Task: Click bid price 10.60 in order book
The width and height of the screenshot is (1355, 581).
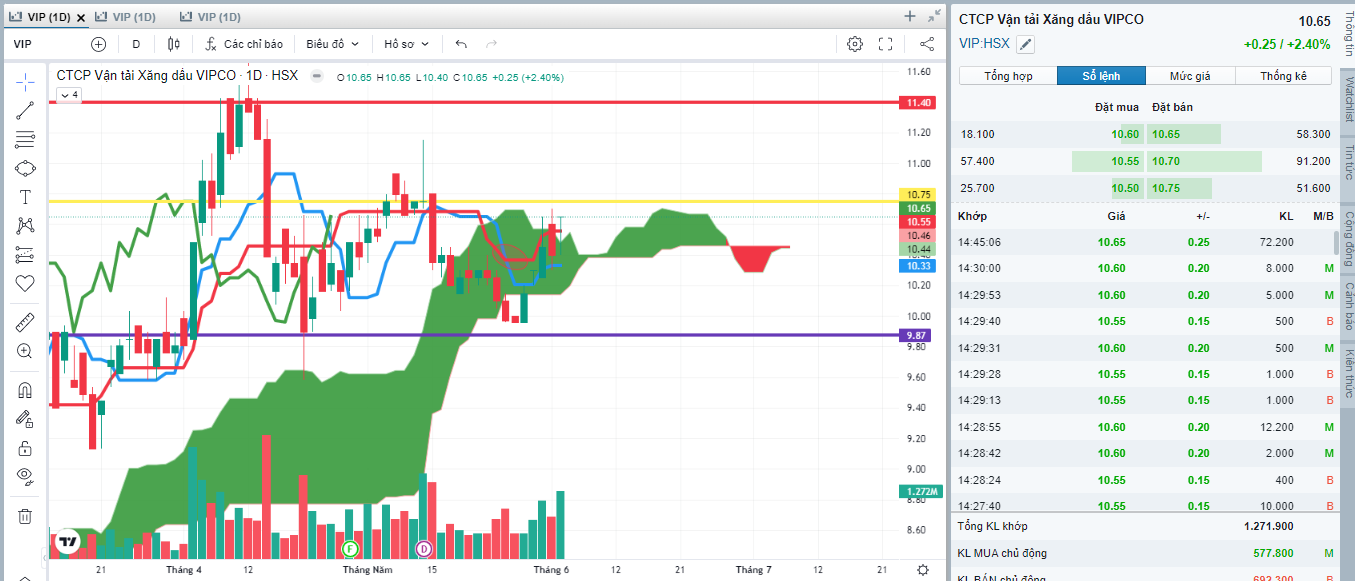Action: pyautogui.click(x=1126, y=134)
